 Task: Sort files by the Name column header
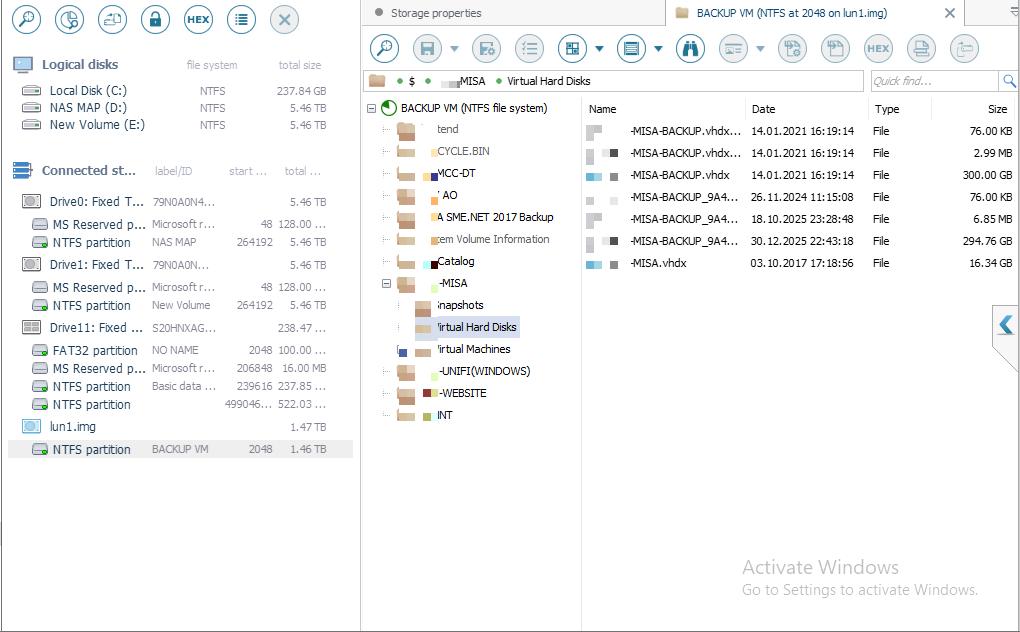coord(602,109)
